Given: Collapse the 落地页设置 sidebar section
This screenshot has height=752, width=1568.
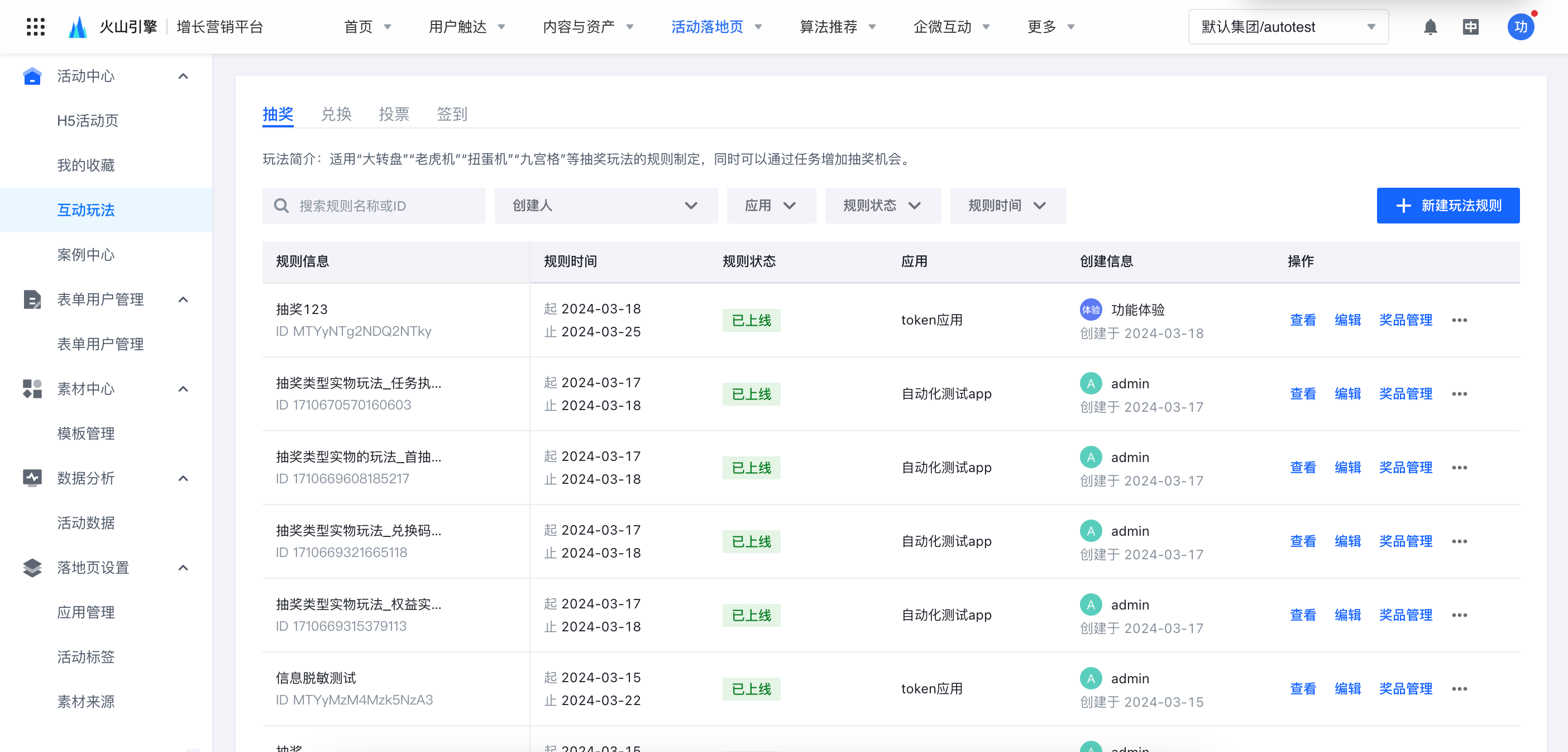Looking at the screenshot, I should [183, 568].
